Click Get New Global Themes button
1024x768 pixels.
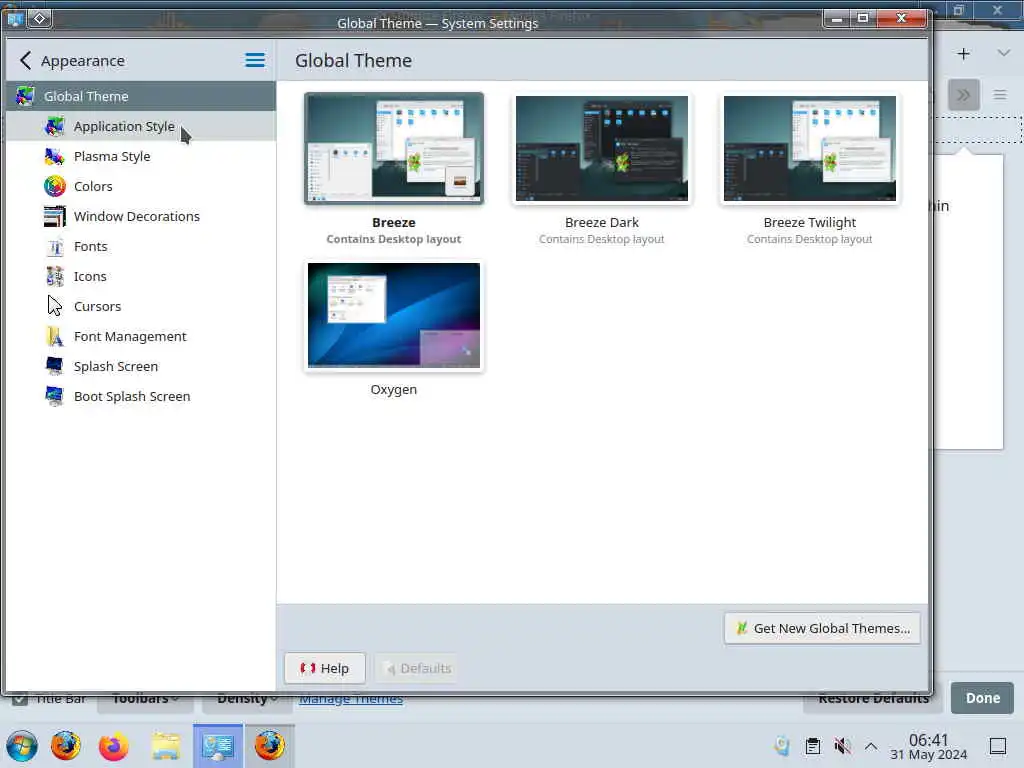(x=822, y=628)
